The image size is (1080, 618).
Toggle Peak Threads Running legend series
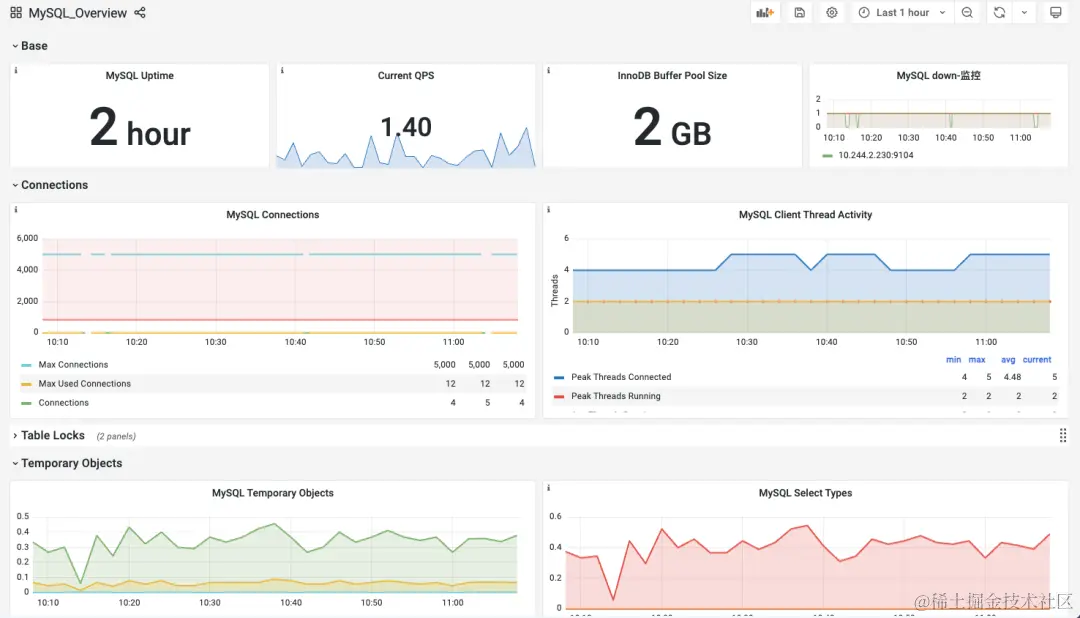coord(615,396)
